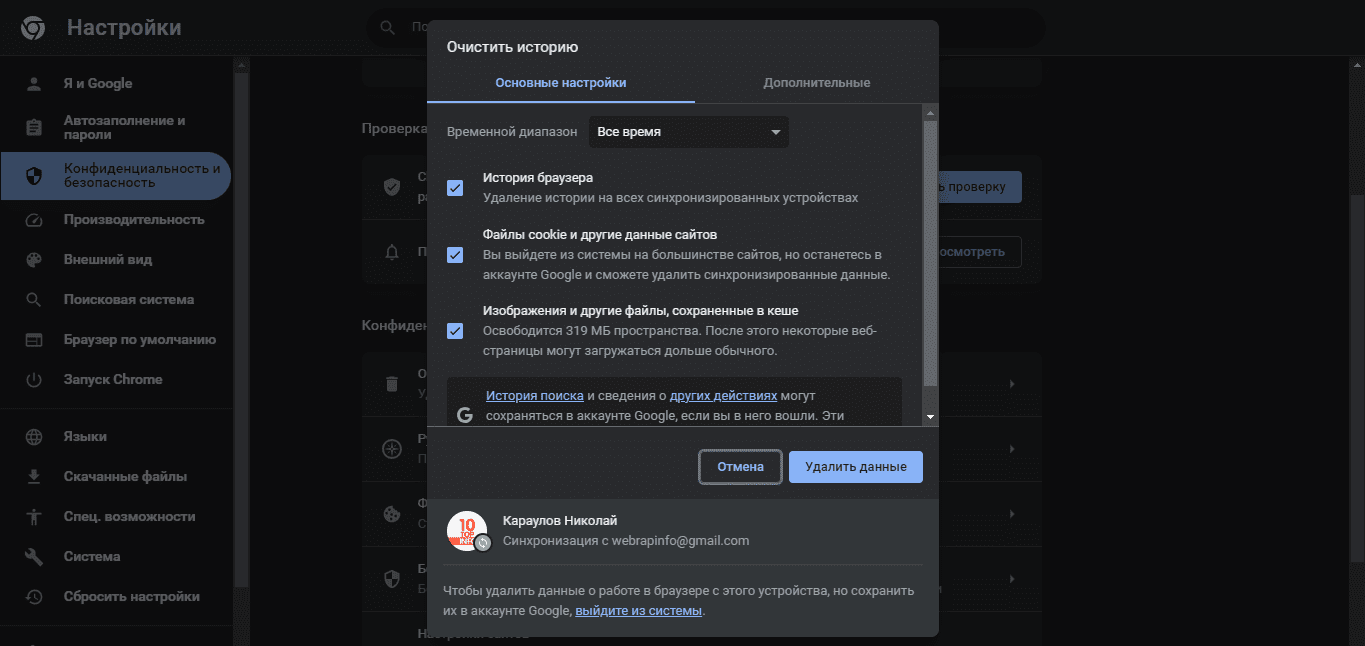Click the speedometer icon for Производительность
1365x646 pixels.
tap(34, 220)
